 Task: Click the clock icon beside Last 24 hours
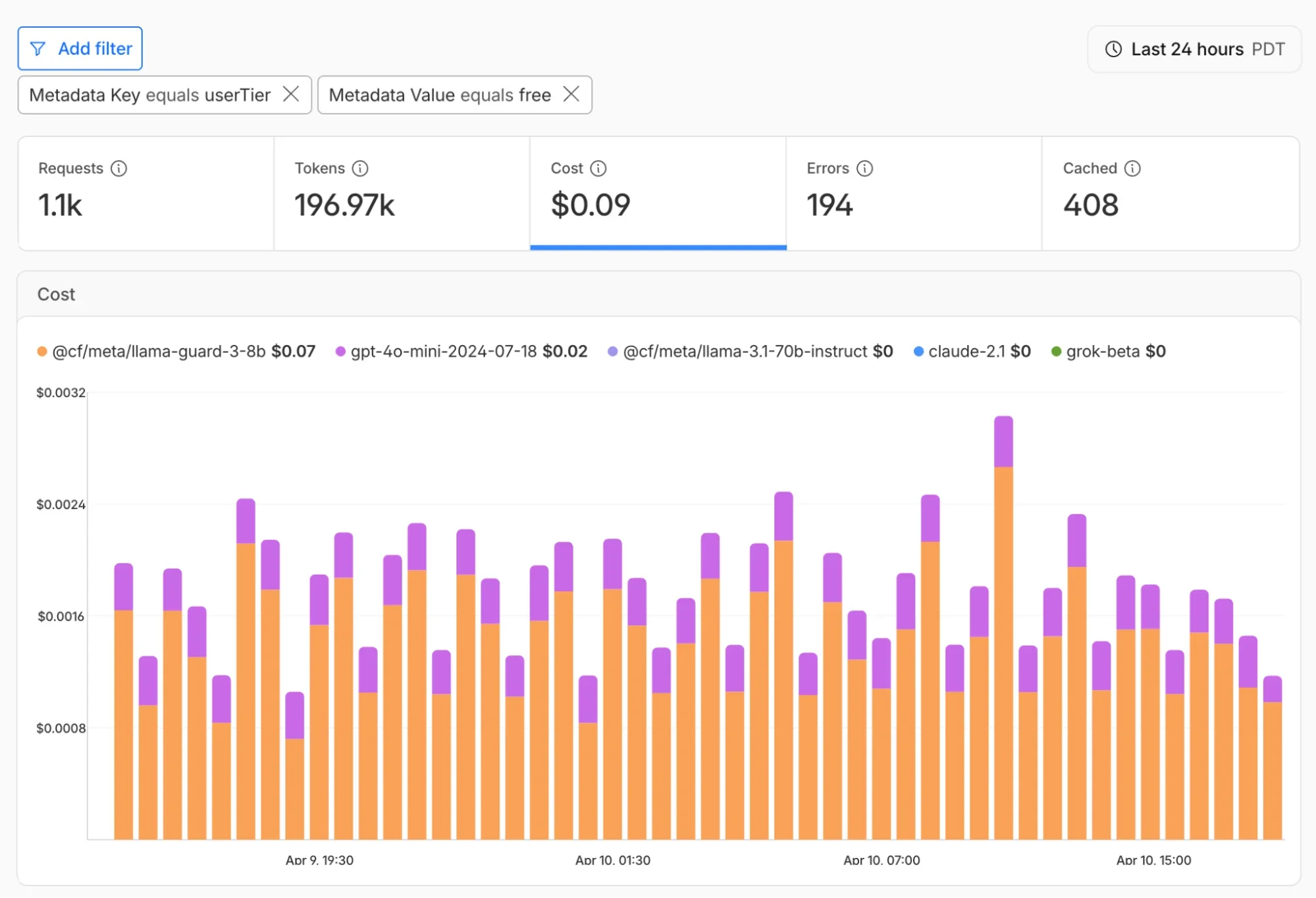[1113, 49]
